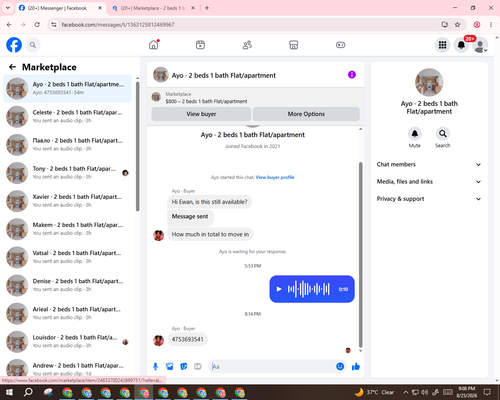Image resolution: width=500 pixels, height=400 pixels.
Task: Open the browser tab search dropdown
Action: coord(8,8)
